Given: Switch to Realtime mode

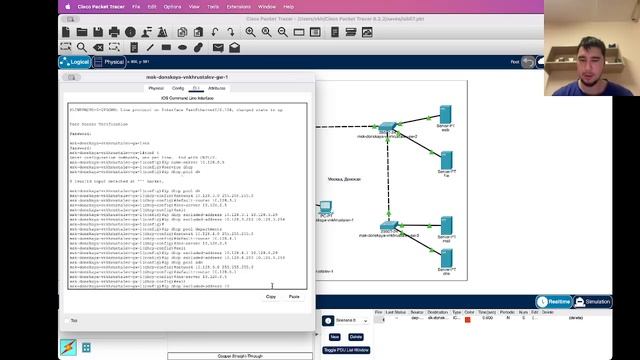Looking at the screenshot, I should click(x=554, y=302).
